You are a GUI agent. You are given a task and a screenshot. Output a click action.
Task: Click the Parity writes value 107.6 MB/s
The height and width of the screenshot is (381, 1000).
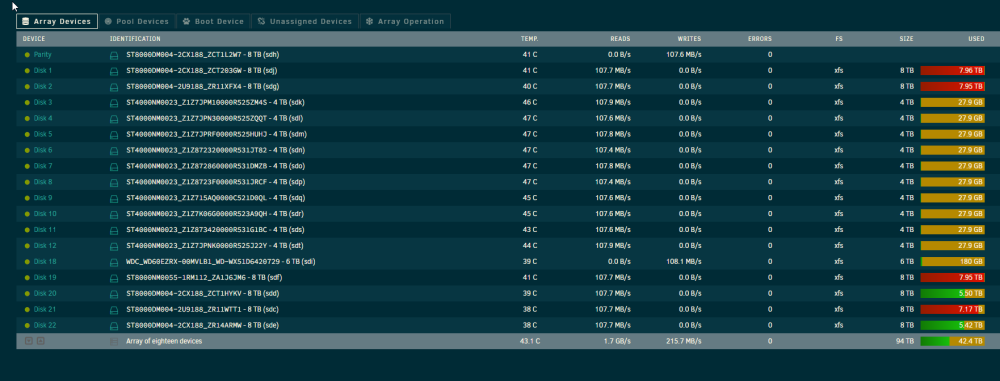tap(684, 55)
